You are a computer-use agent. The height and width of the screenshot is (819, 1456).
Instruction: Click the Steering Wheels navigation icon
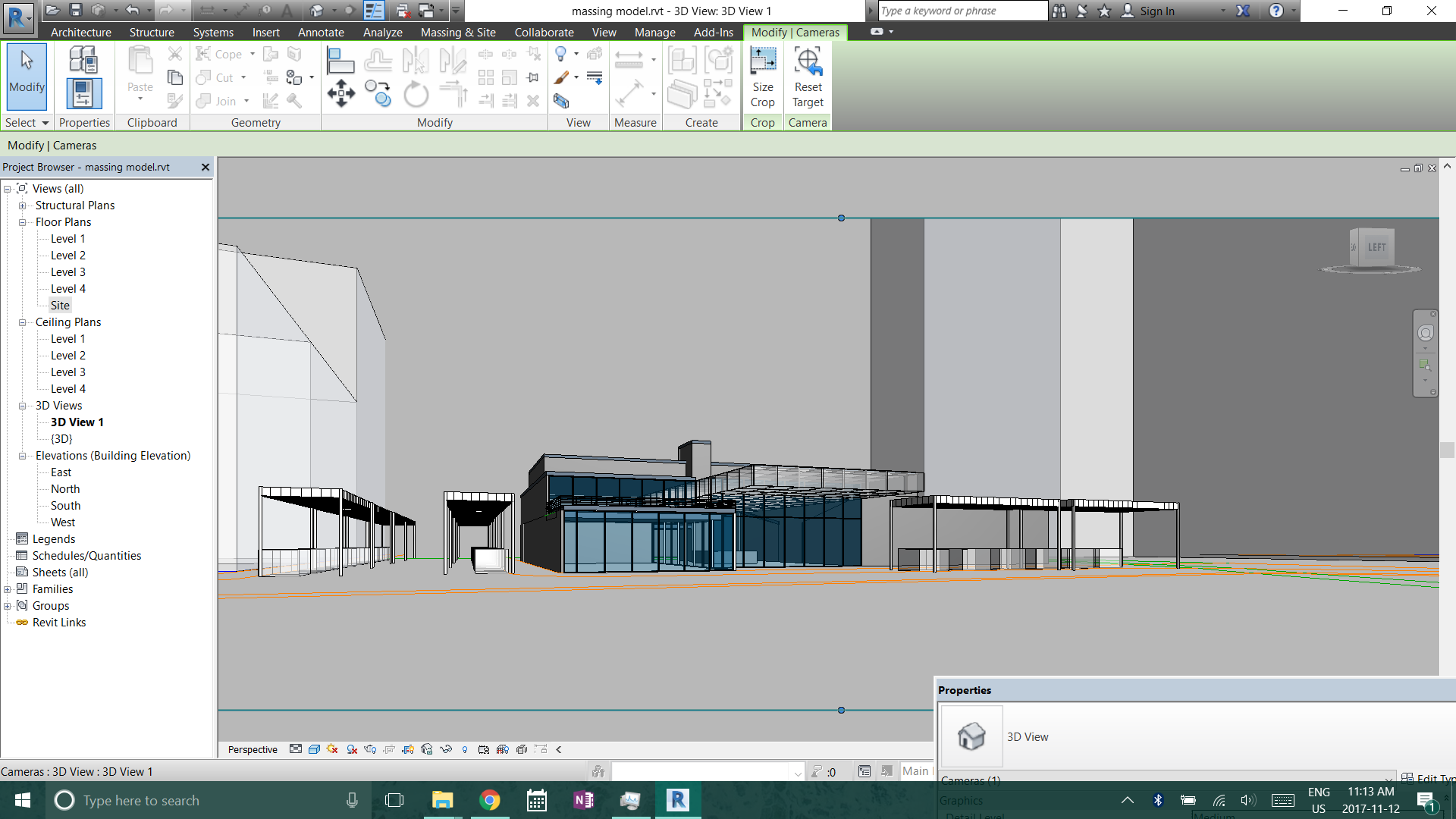1426,334
